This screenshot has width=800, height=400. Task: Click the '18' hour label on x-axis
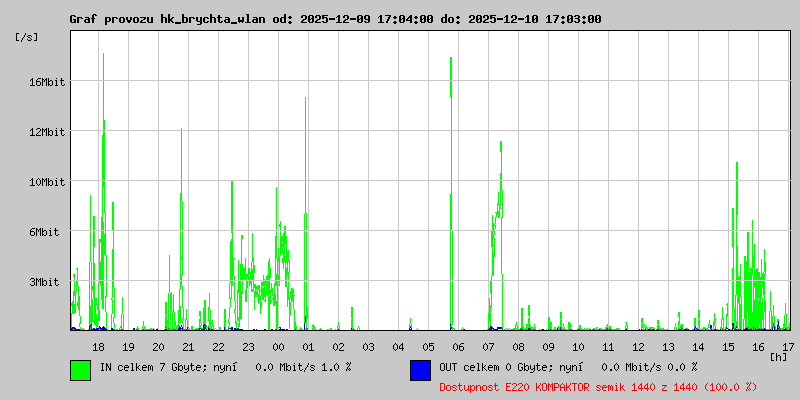(x=98, y=347)
